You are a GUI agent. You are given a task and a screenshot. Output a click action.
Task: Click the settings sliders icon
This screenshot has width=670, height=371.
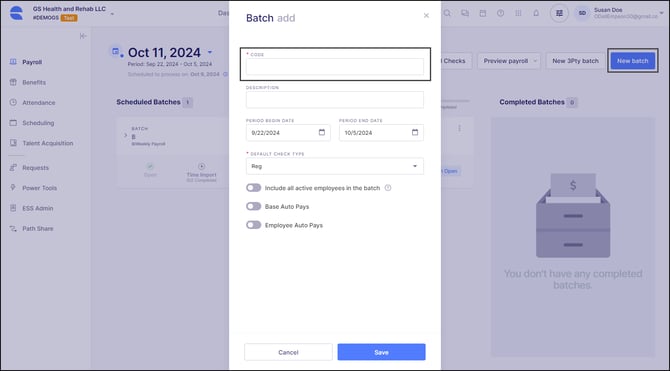point(559,14)
